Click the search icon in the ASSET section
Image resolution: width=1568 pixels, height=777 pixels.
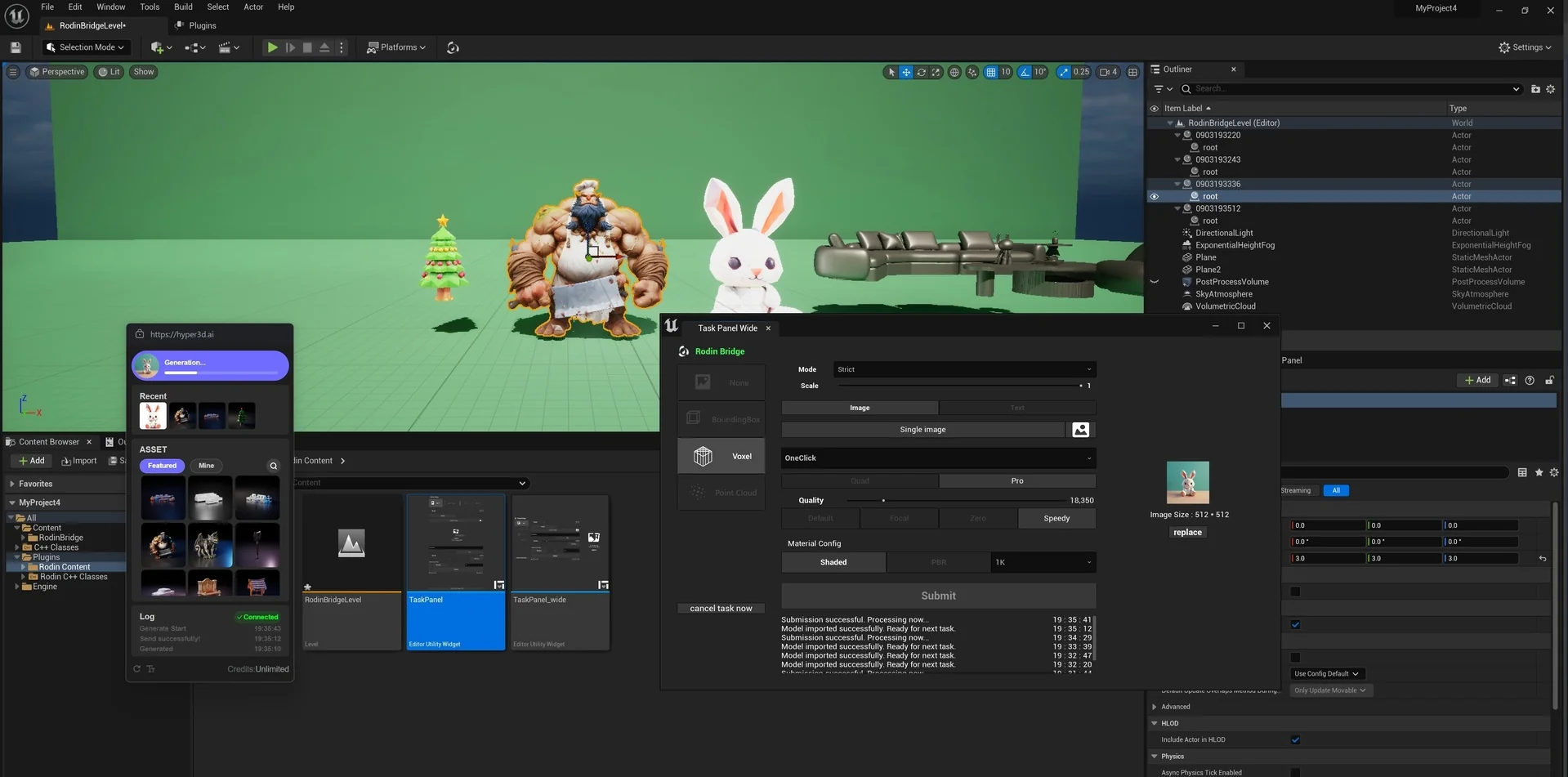point(274,466)
